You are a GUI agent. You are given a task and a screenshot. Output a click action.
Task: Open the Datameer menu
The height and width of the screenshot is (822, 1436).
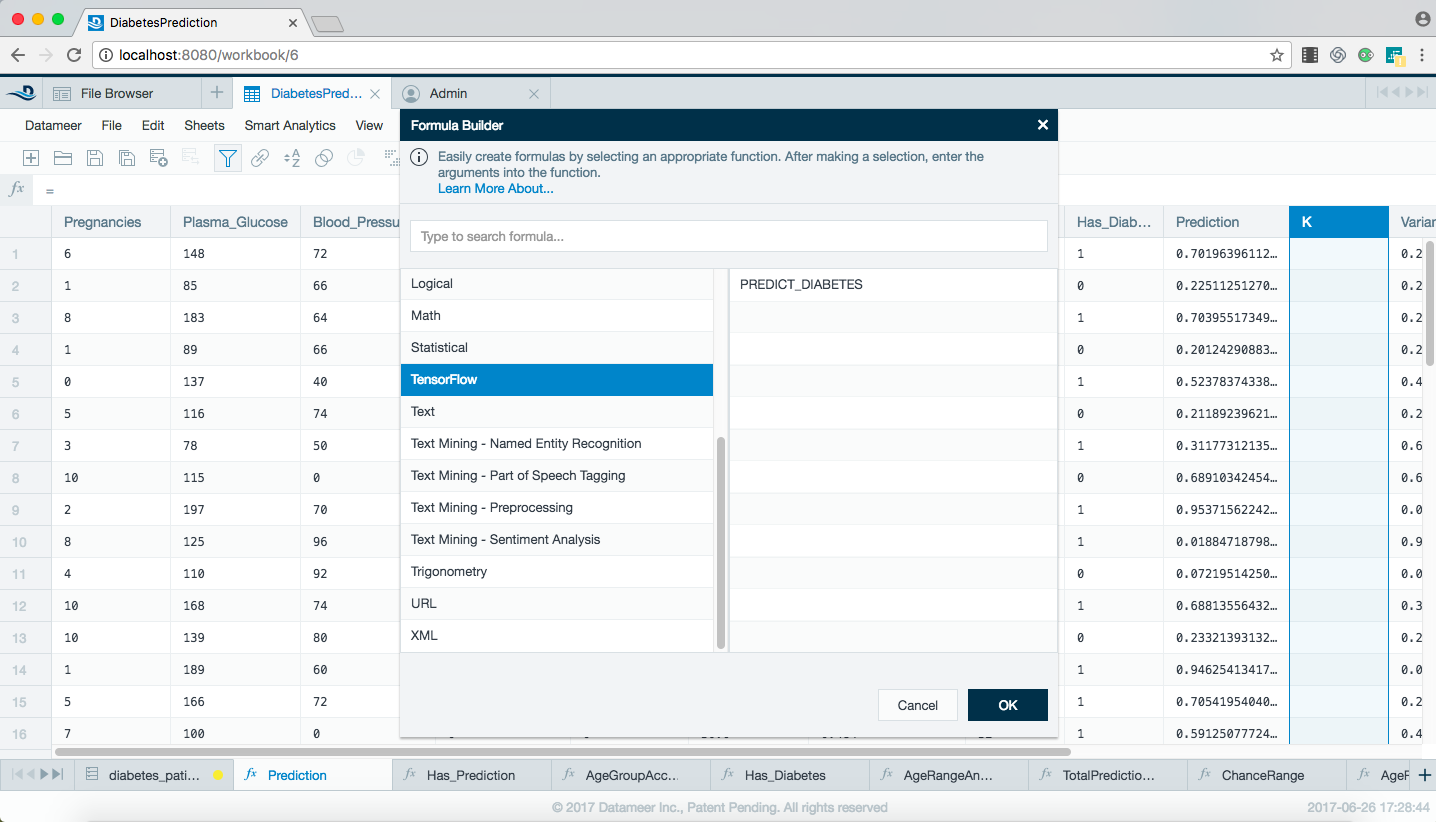click(54, 125)
